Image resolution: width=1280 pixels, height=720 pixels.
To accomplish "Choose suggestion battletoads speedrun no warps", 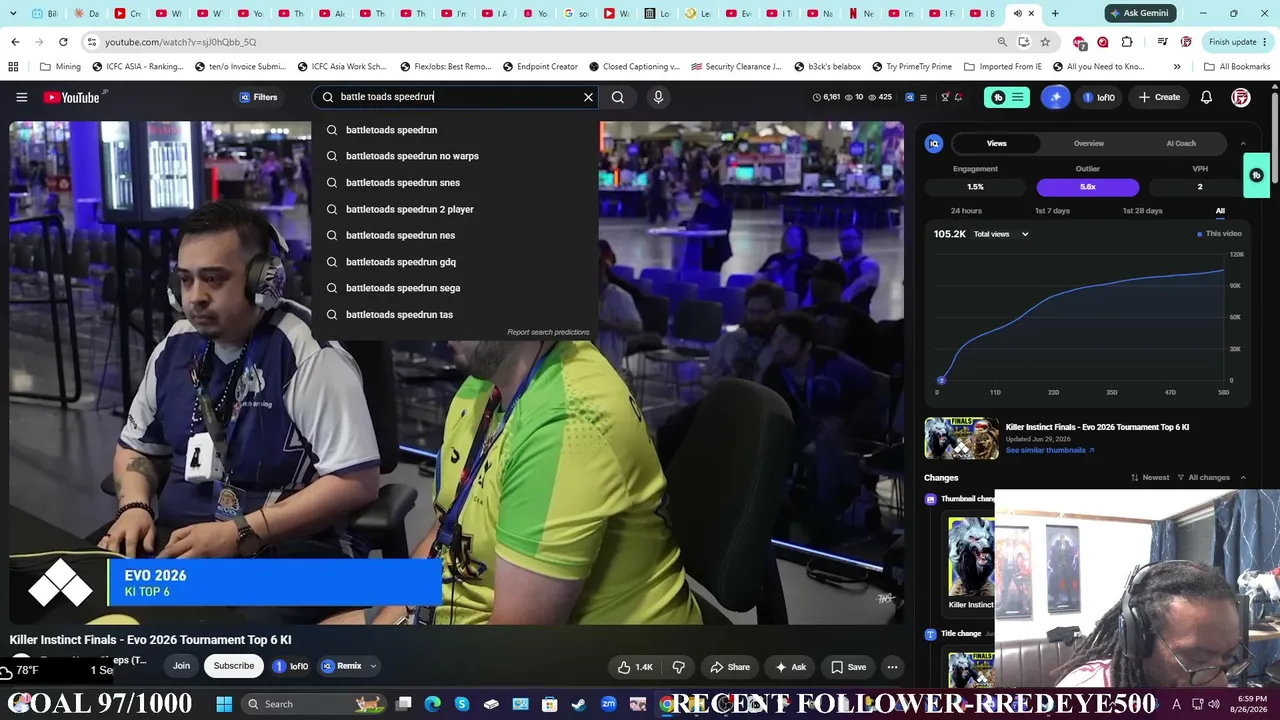I will [455, 156].
